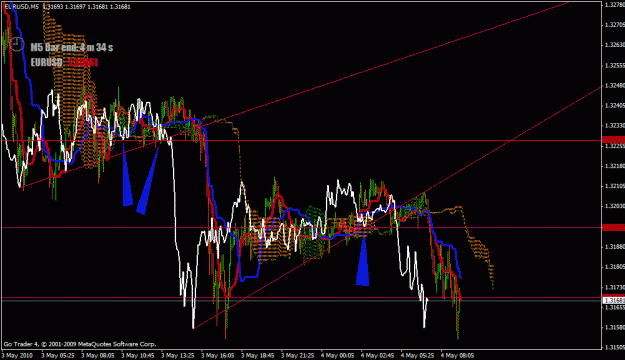Click the clock icon beside bar-end timer
The height and width of the screenshot is (360, 625).
click(16, 43)
